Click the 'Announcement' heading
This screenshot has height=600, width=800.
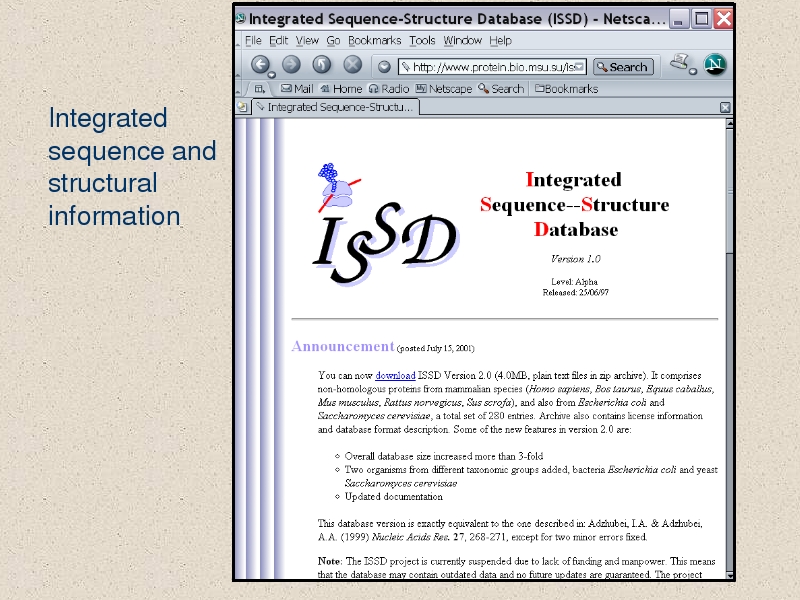(343, 346)
